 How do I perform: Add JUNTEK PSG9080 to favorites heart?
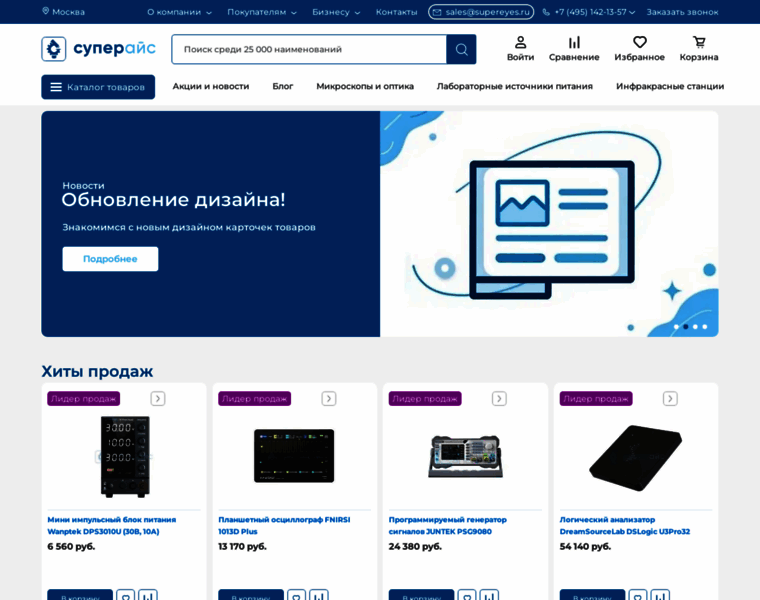pyautogui.click(x=467, y=595)
